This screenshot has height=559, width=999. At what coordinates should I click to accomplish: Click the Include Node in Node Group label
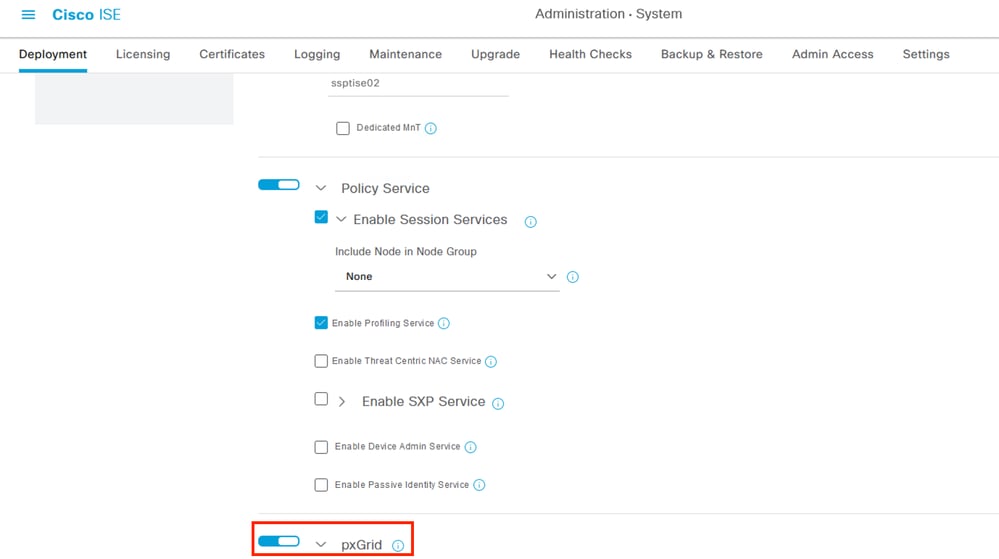(406, 251)
